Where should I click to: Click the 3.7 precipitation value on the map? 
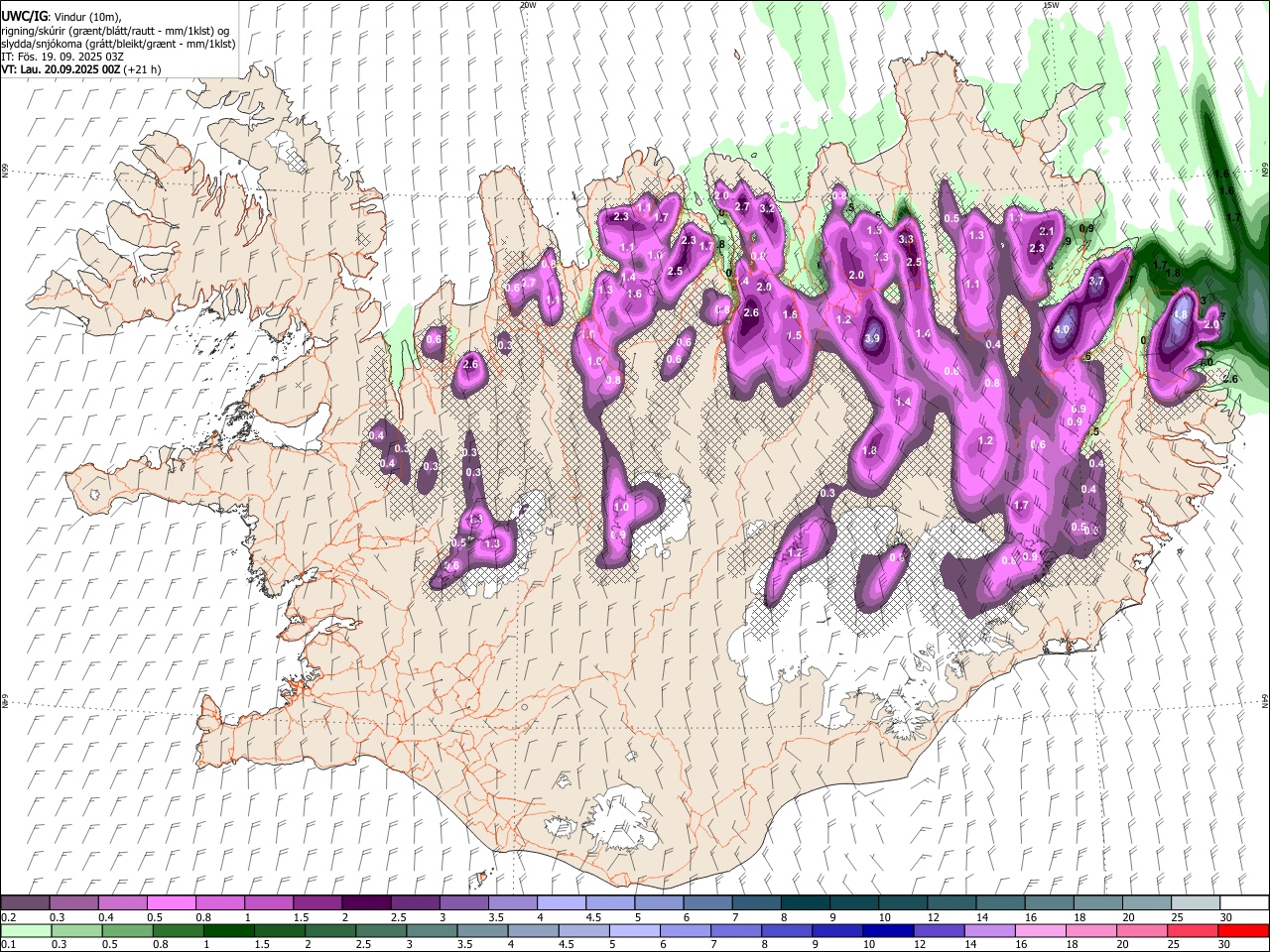[1096, 282]
